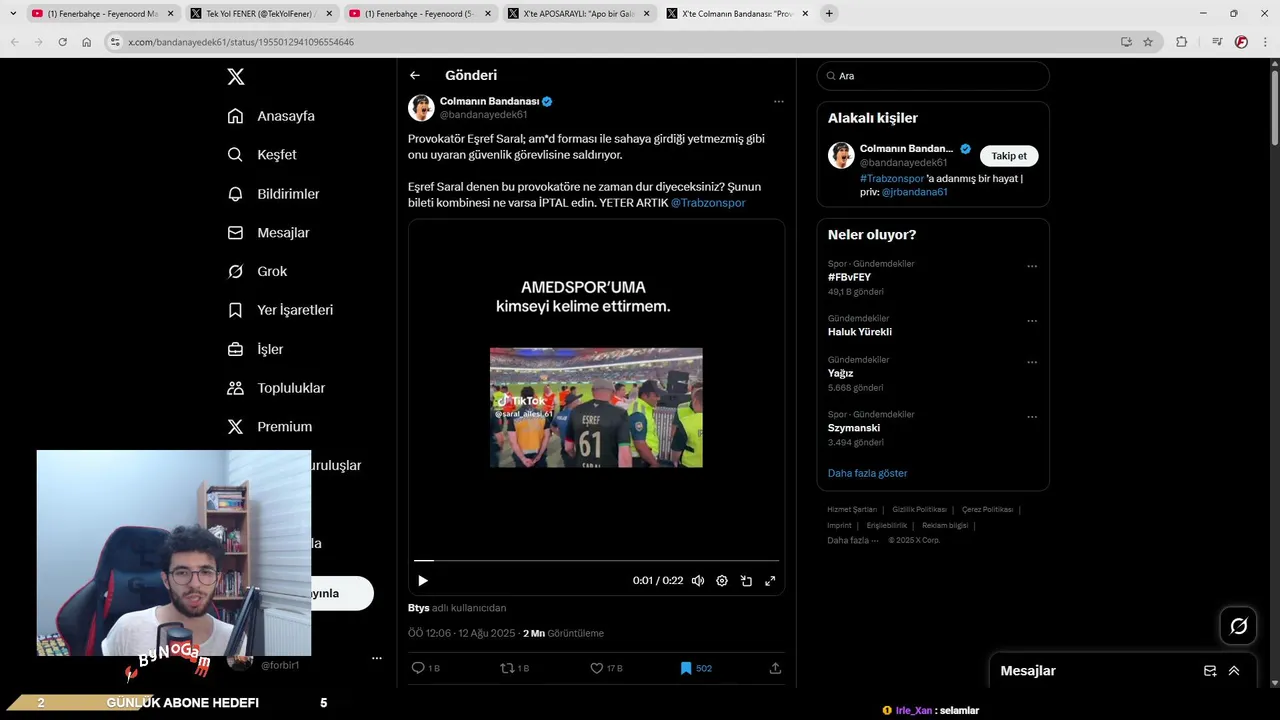Open Premium page in sidebar
Viewport: 1280px width, 720px height.
(x=270, y=427)
